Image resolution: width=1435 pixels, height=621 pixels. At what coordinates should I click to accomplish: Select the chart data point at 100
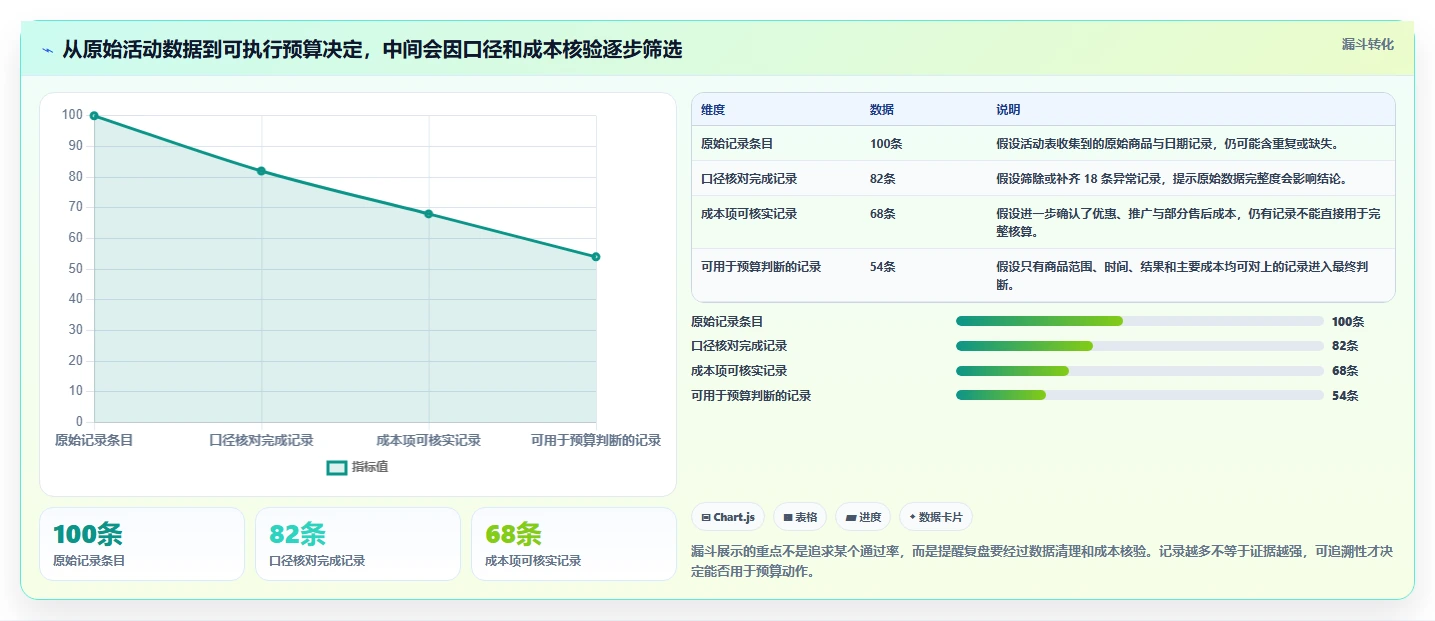point(94,116)
